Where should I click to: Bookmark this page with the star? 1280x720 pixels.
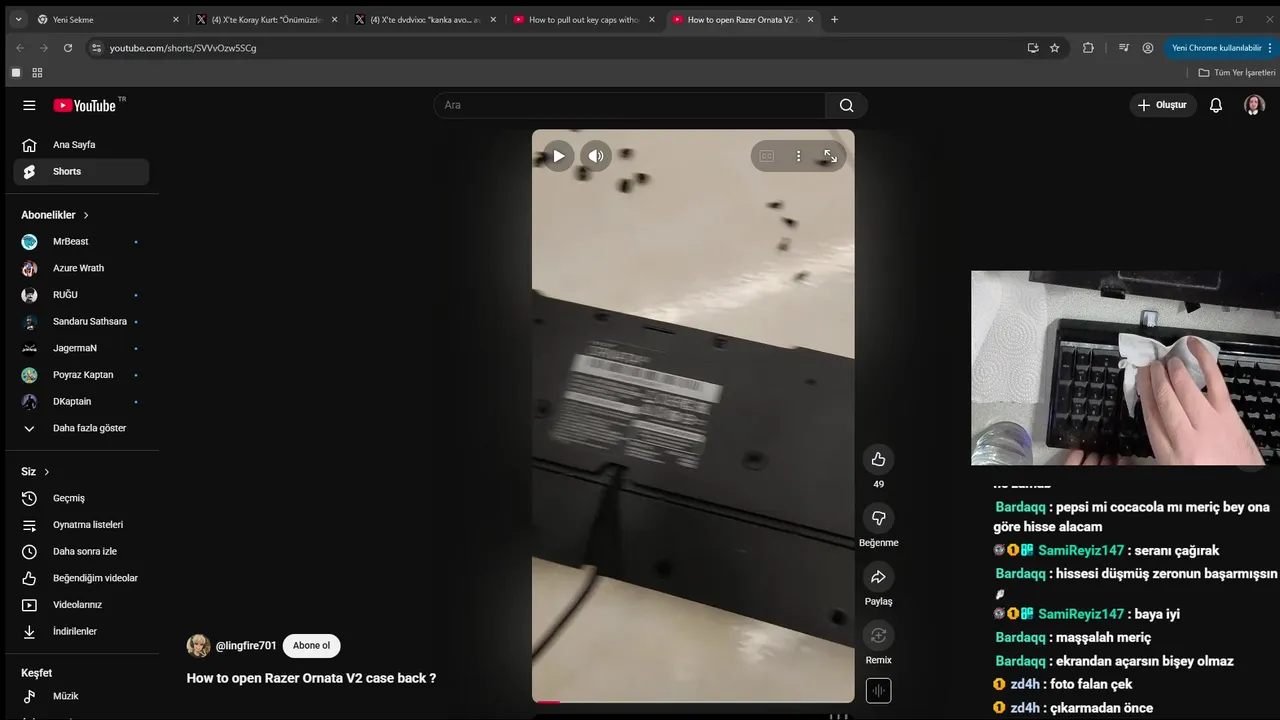1054,48
